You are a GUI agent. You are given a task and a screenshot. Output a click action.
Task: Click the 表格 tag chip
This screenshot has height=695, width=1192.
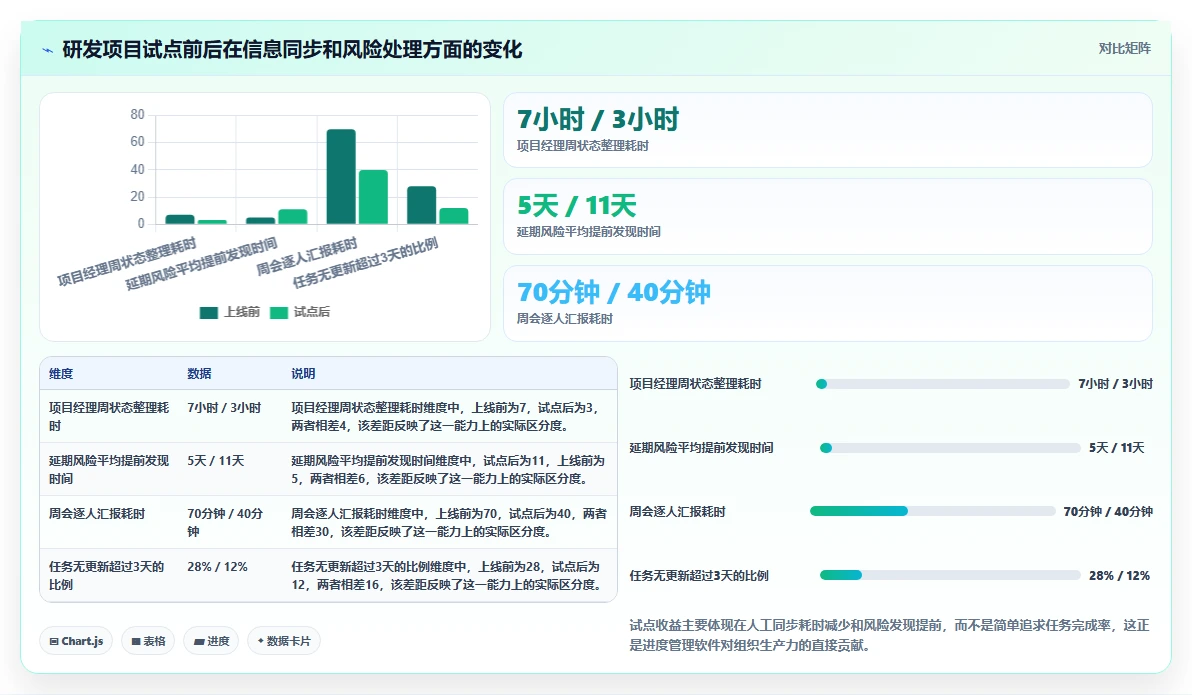coord(148,641)
